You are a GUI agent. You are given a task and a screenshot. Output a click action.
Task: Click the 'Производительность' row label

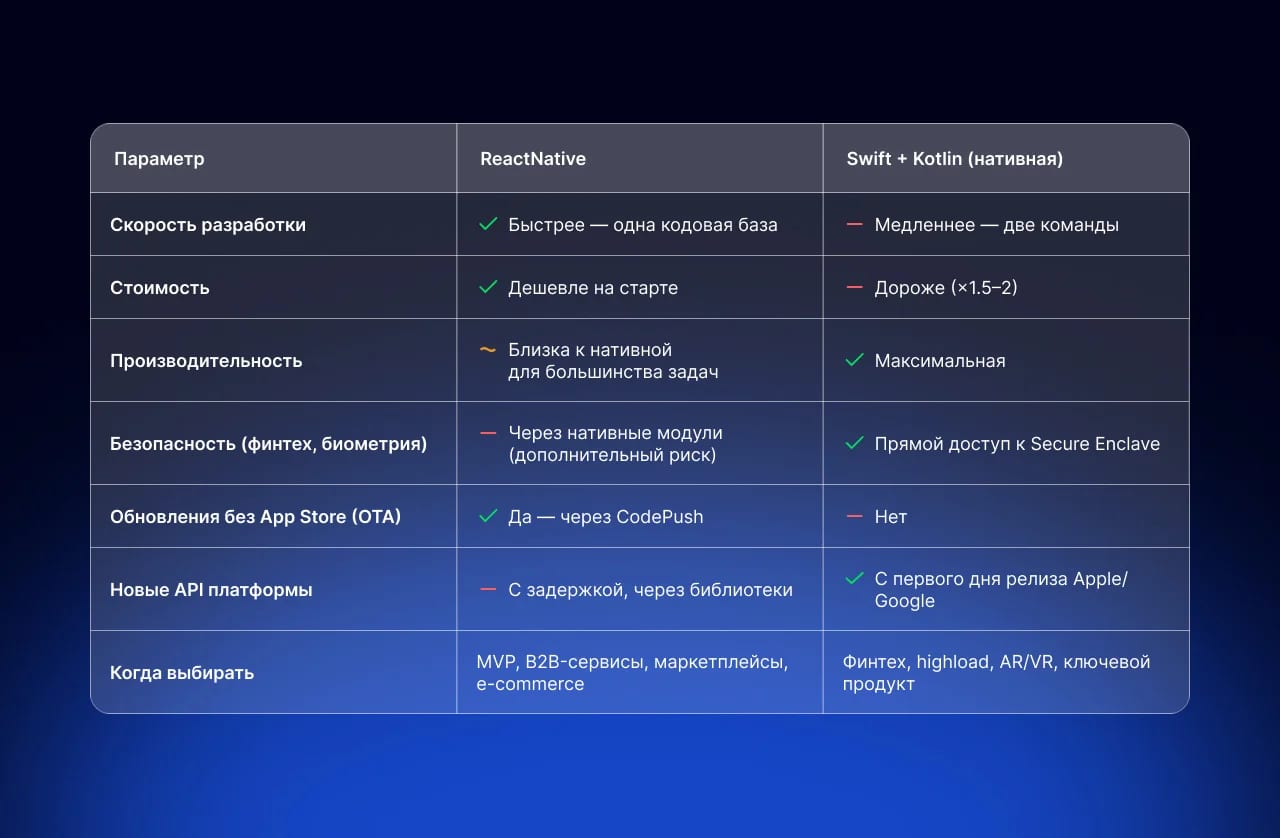click(206, 360)
